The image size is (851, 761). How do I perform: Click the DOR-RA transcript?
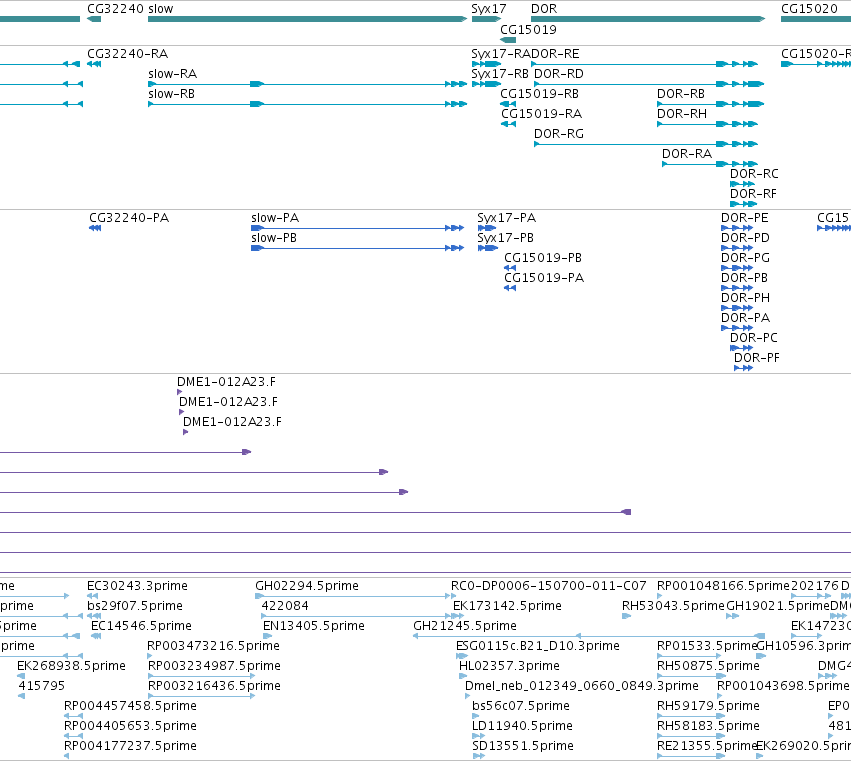pyautogui.click(x=710, y=164)
